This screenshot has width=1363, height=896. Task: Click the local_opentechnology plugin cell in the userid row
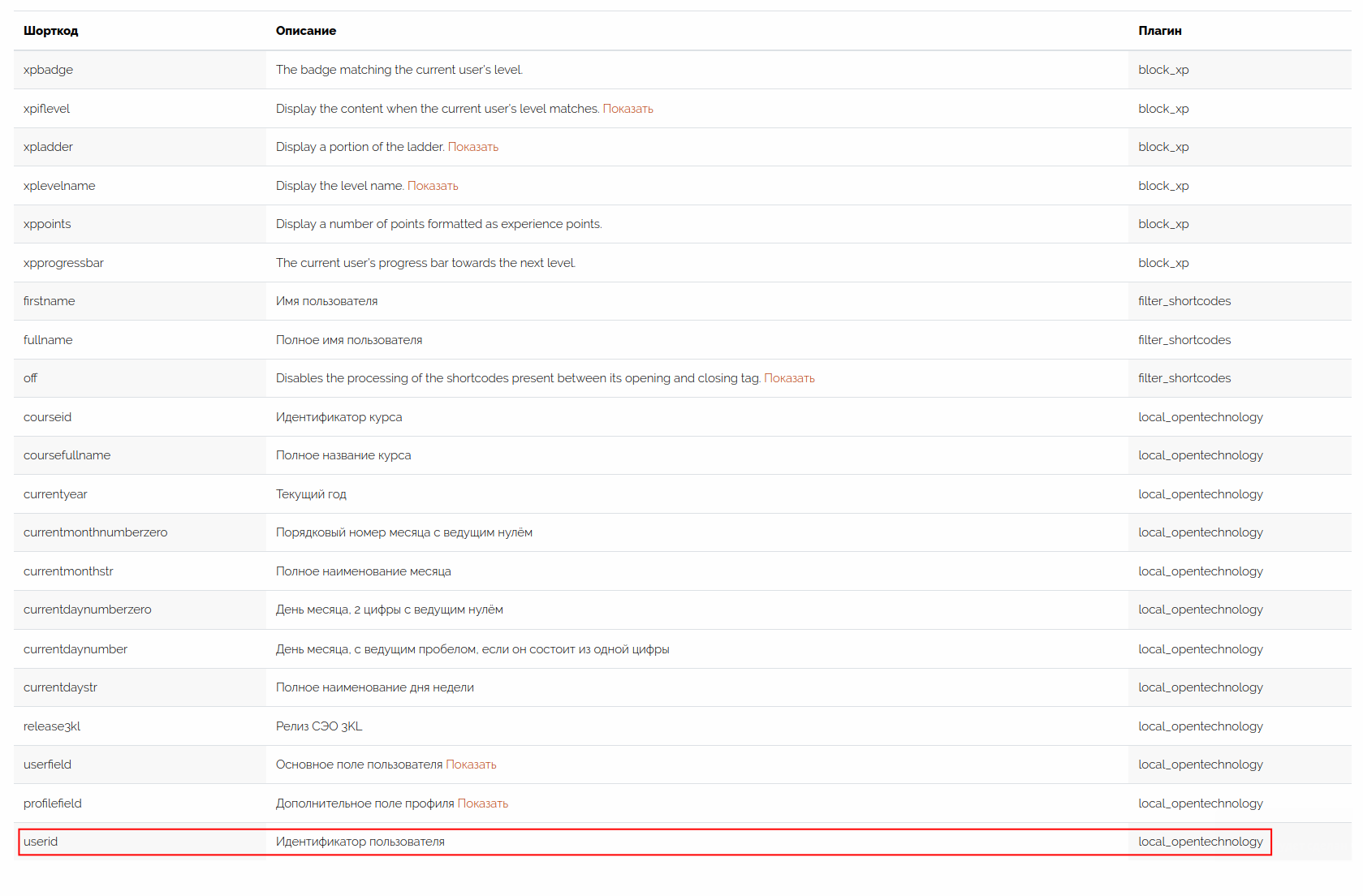[x=1200, y=842]
